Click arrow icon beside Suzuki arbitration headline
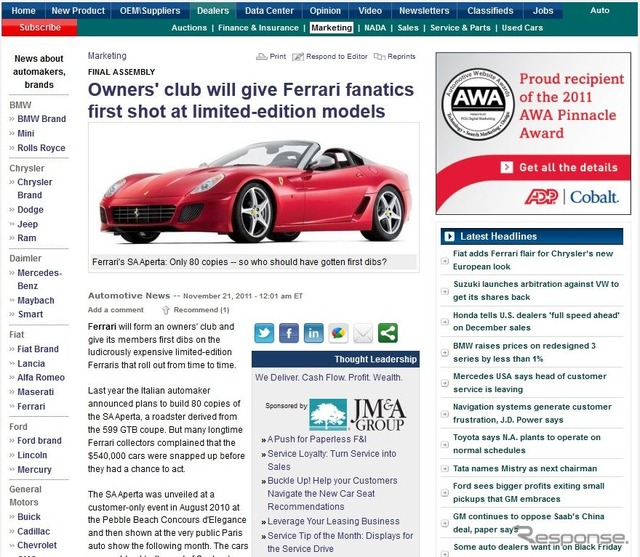 (x=445, y=291)
